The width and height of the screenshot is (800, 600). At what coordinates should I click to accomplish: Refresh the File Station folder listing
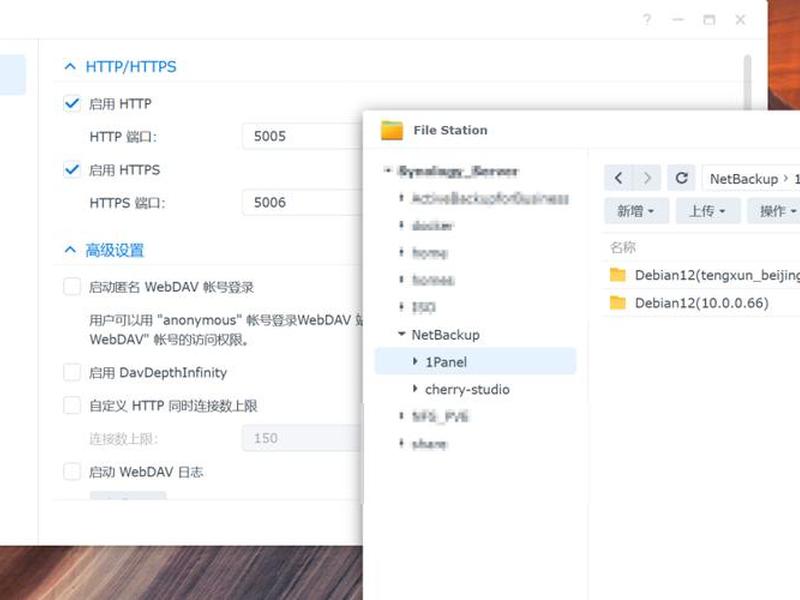(x=682, y=178)
